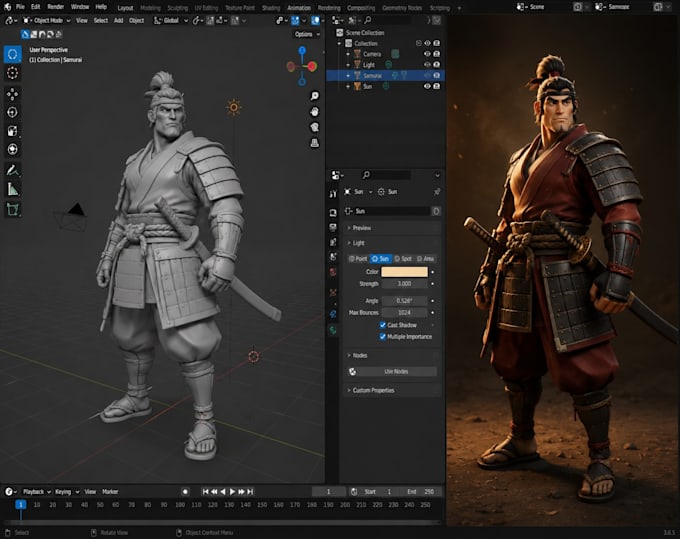Viewport: 680px width, 539px height.
Task: Switch to the Shading workspace tab
Action: (271, 8)
